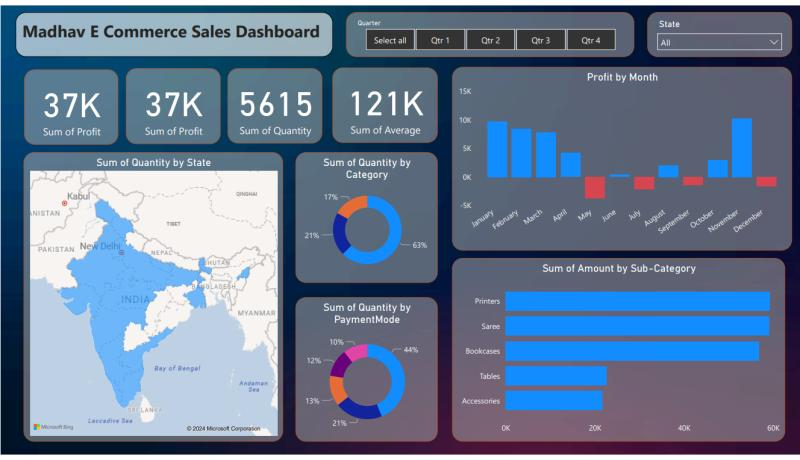Click the June month axis label

point(609,216)
